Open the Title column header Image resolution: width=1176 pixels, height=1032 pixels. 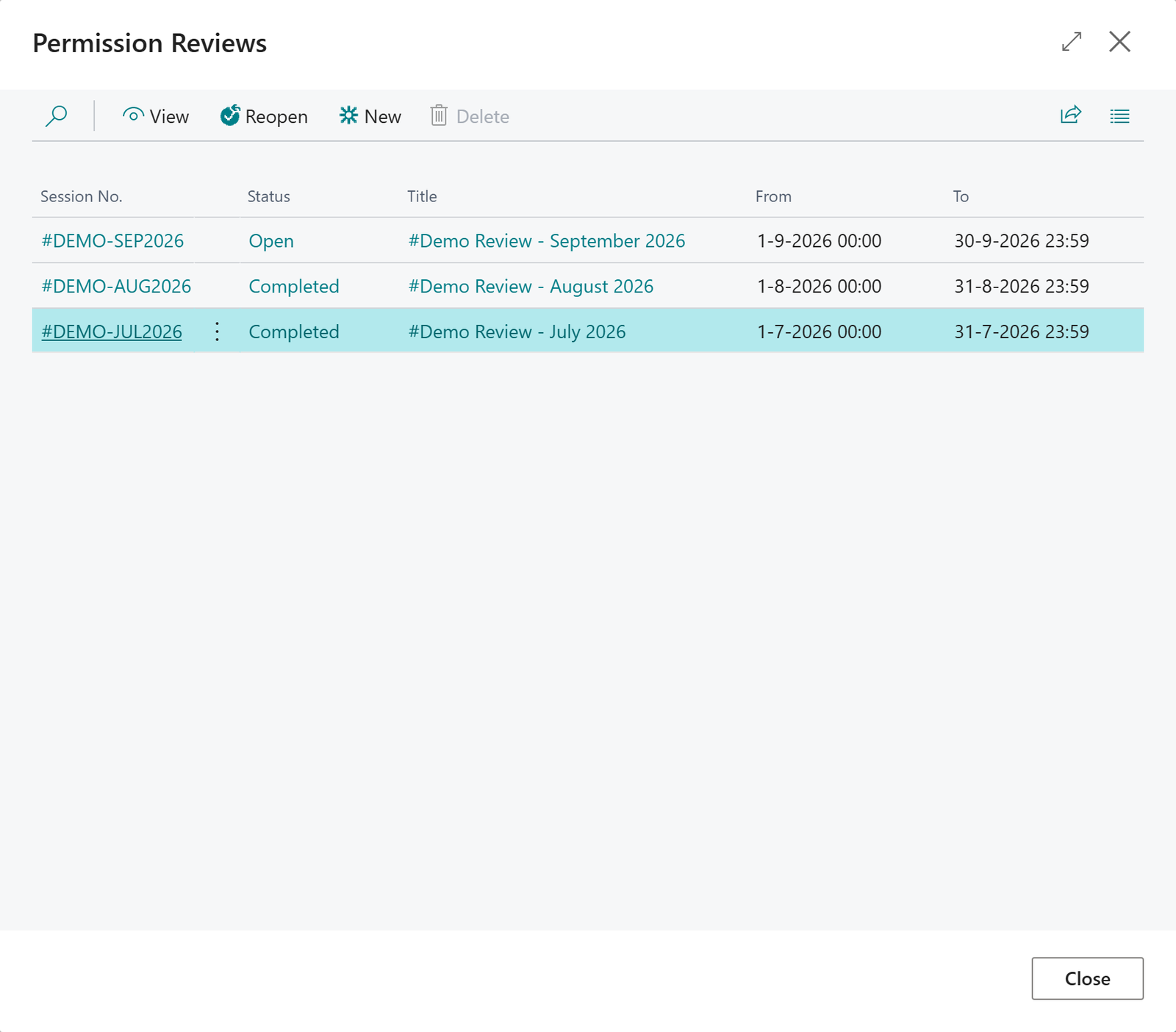(423, 196)
